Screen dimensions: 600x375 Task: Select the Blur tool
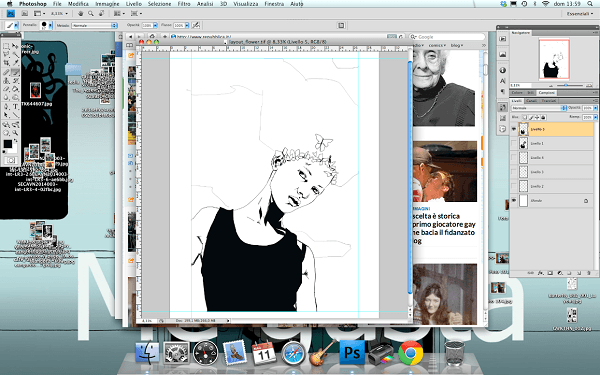(6, 97)
